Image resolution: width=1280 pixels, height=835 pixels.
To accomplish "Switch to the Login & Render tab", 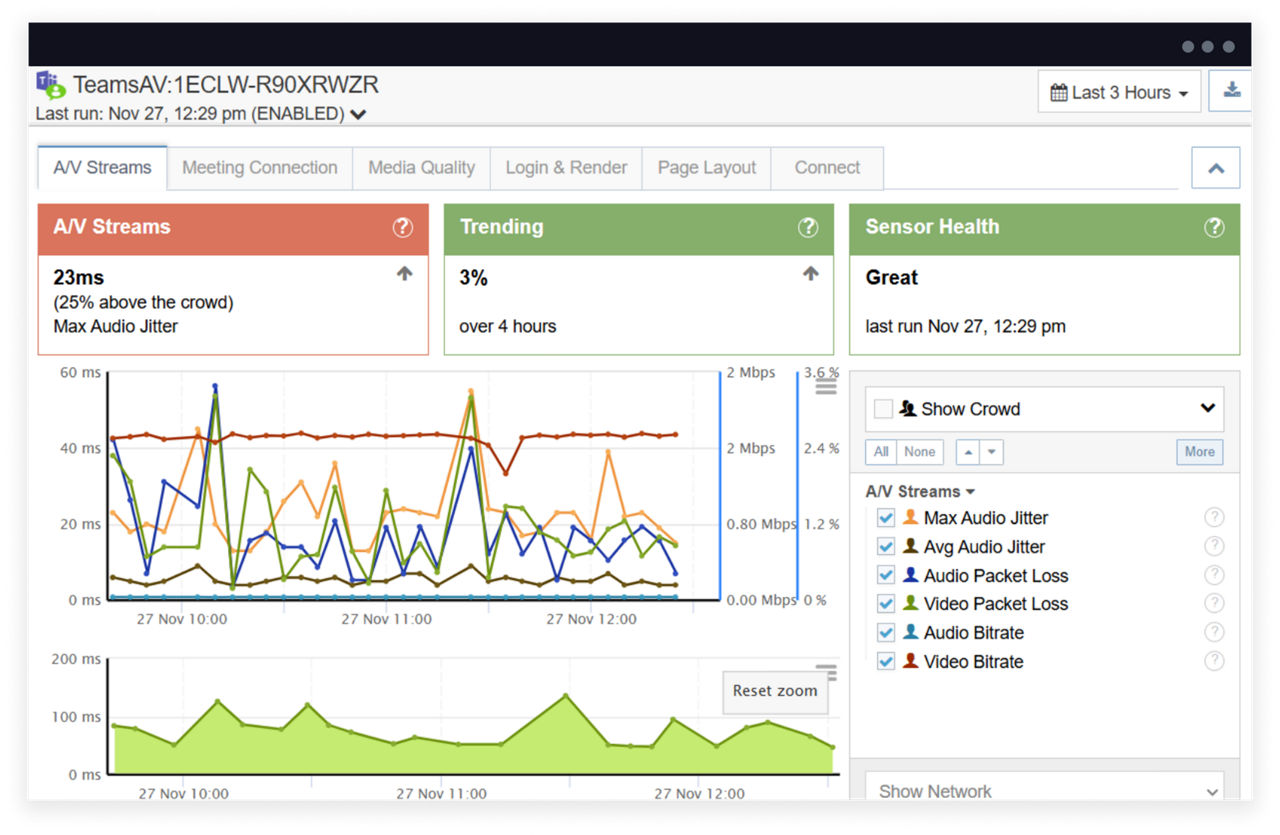I will pos(566,168).
